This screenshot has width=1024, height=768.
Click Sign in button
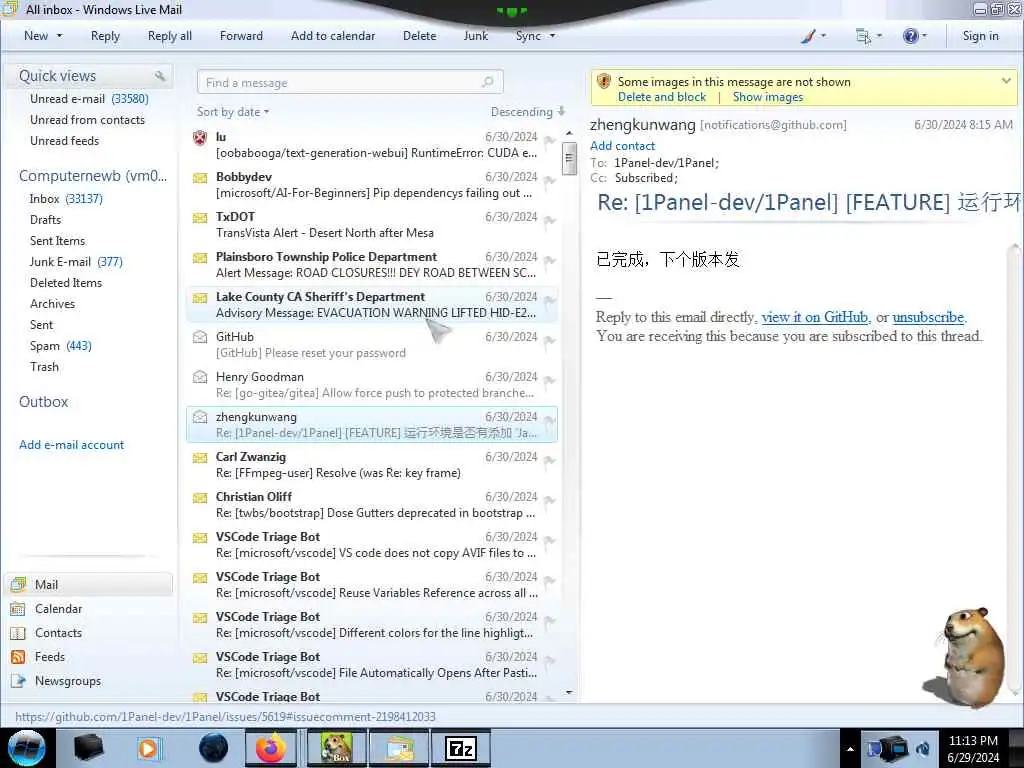pos(980,36)
